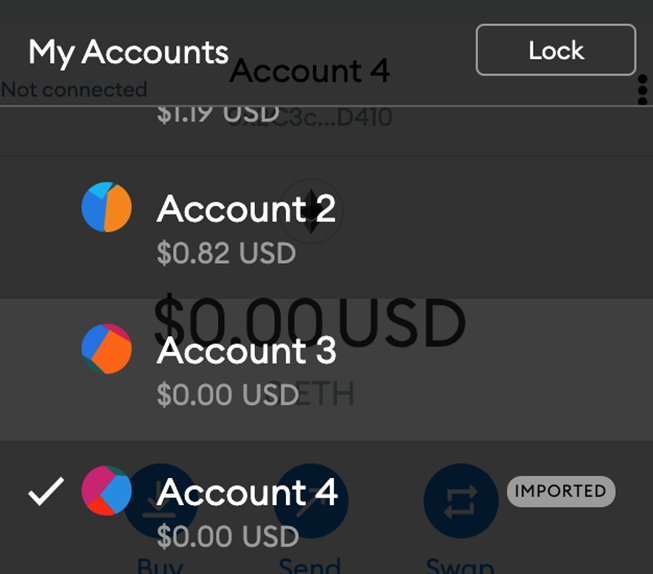Click the Account 3 avatar icon
653x574 pixels.
tap(106, 349)
